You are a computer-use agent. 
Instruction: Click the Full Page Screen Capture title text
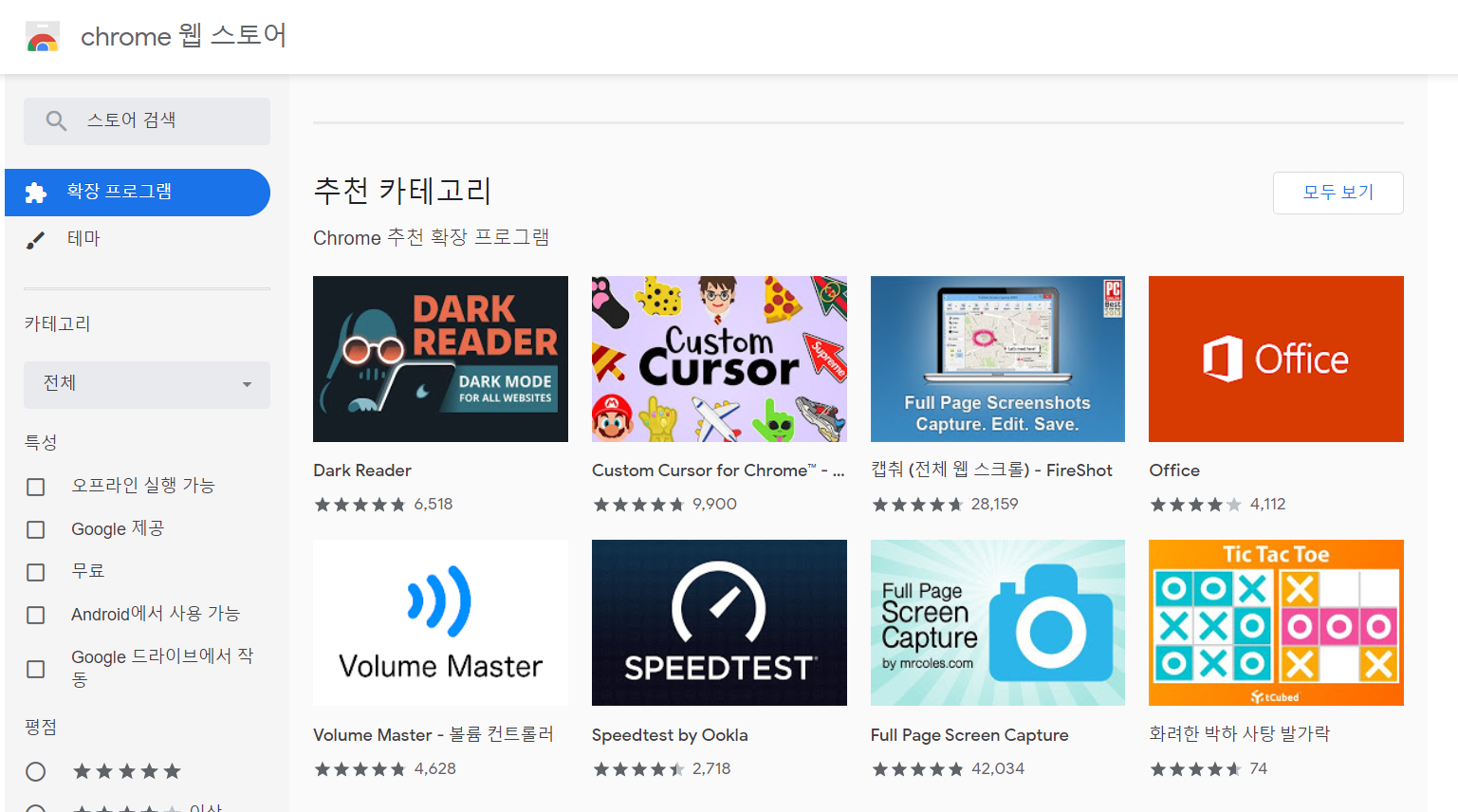pos(969,735)
